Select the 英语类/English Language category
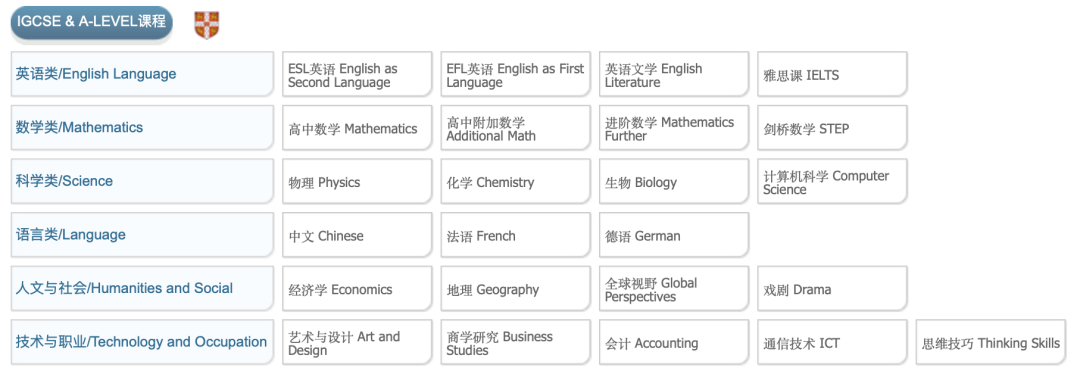Viewport: 1080px width, 374px height. (x=142, y=74)
